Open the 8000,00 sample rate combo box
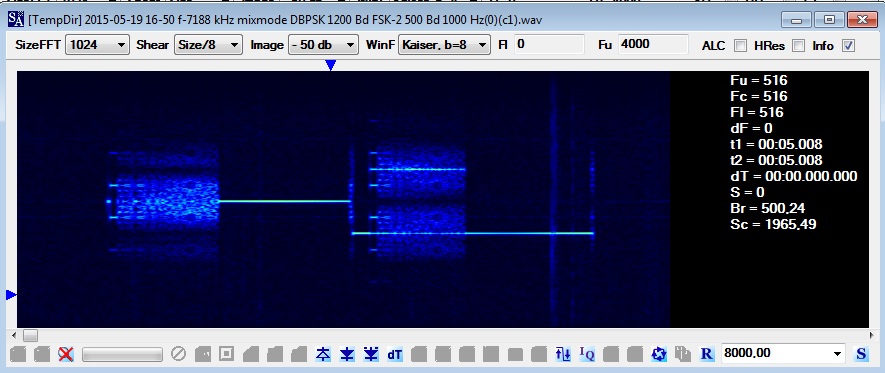Screen dimensions: 885x373 [x=783, y=354]
